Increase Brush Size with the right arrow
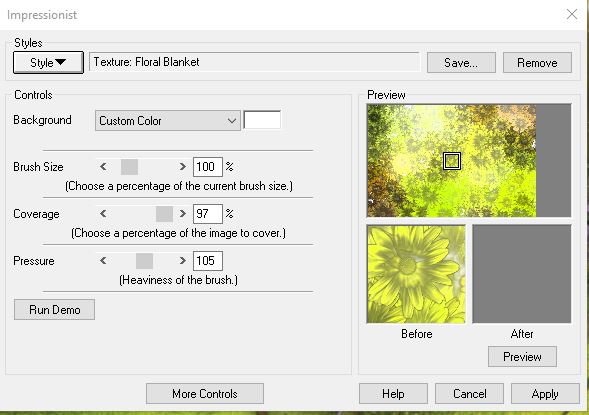This screenshot has height=415, width=589. pos(183,167)
